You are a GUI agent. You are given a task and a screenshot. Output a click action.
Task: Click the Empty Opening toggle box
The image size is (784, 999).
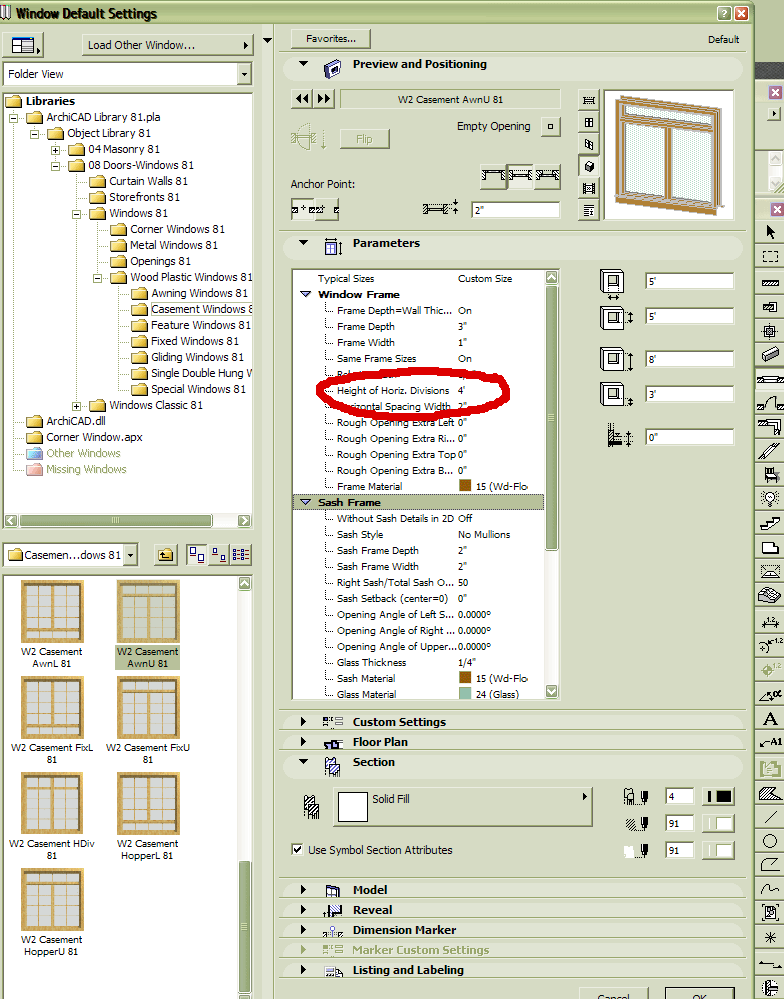pyautogui.click(x=550, y=126)
